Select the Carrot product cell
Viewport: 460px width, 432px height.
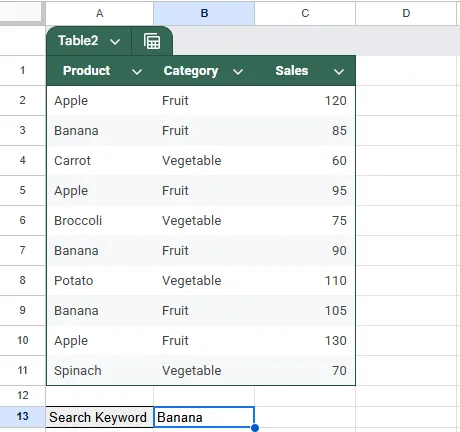[100, 161]
